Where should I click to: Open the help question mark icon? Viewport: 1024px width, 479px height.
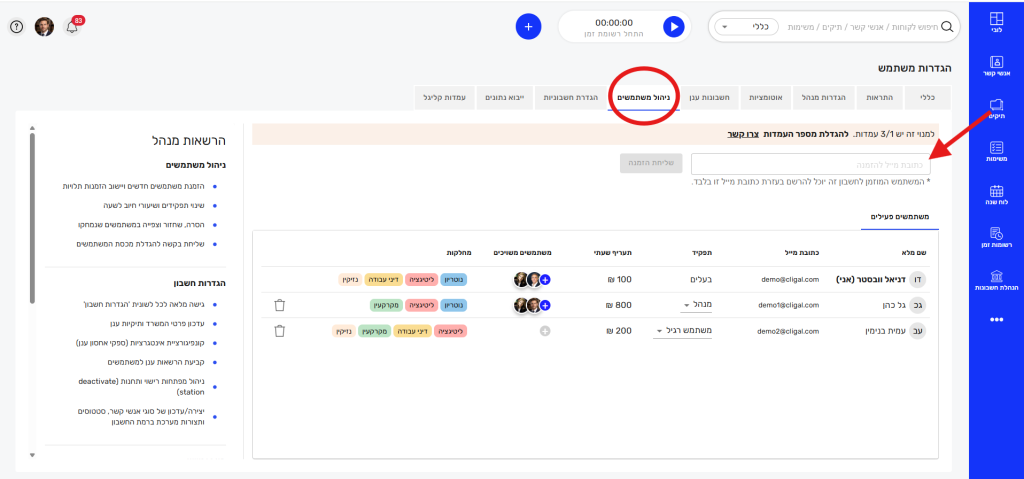(16, 27)
